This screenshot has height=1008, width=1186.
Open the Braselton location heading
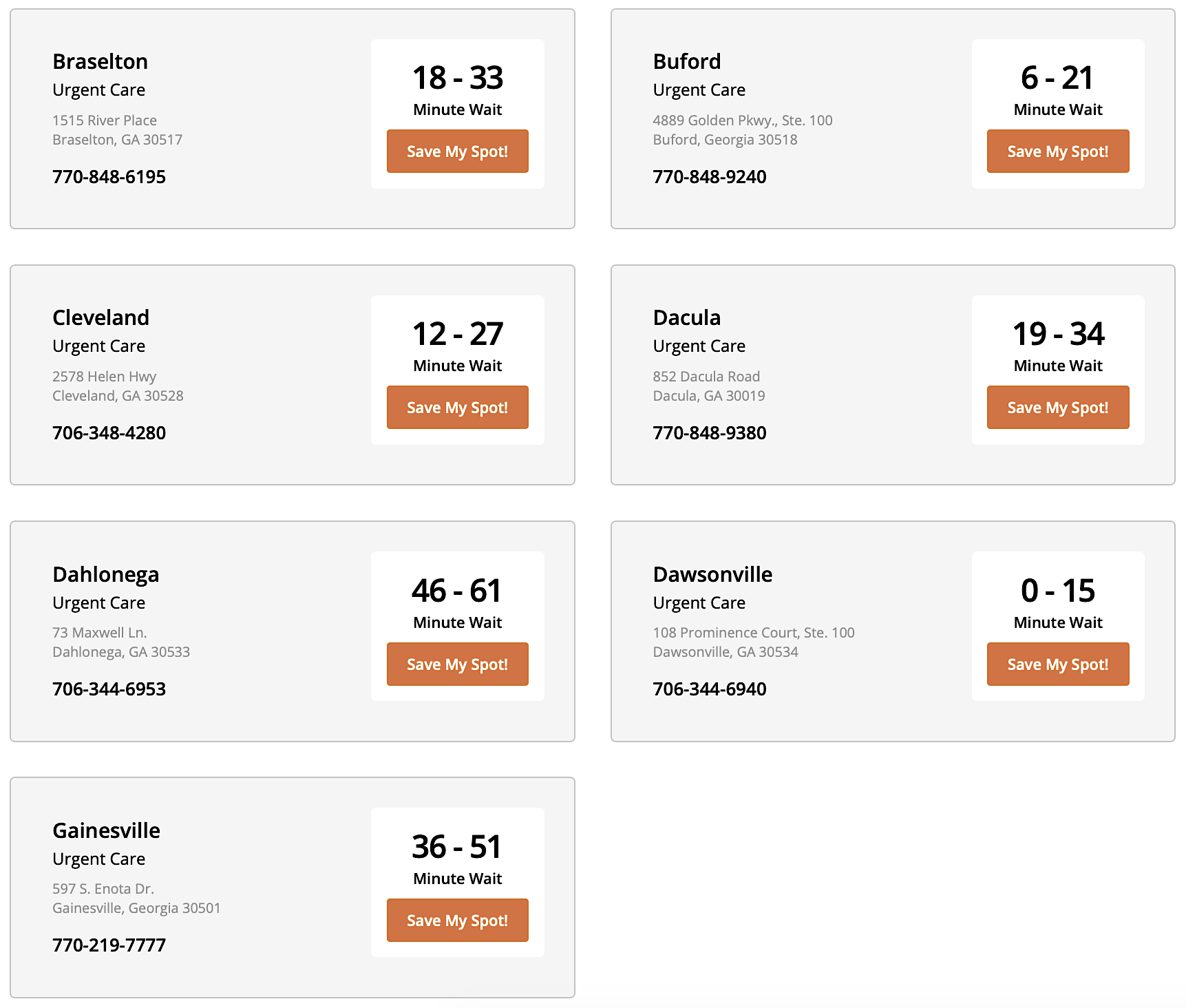(x=100, y=62)
